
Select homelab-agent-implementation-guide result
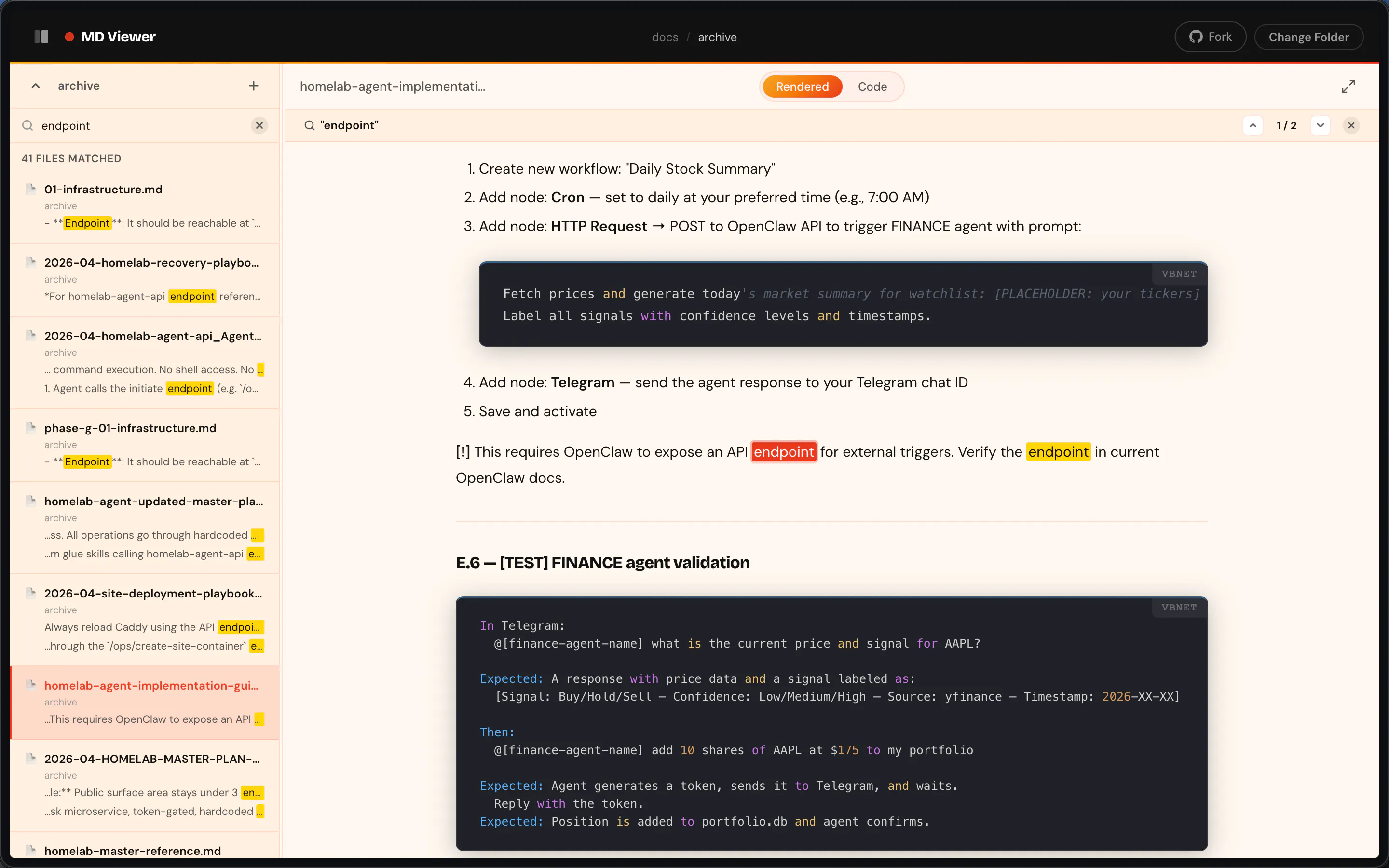145,702
